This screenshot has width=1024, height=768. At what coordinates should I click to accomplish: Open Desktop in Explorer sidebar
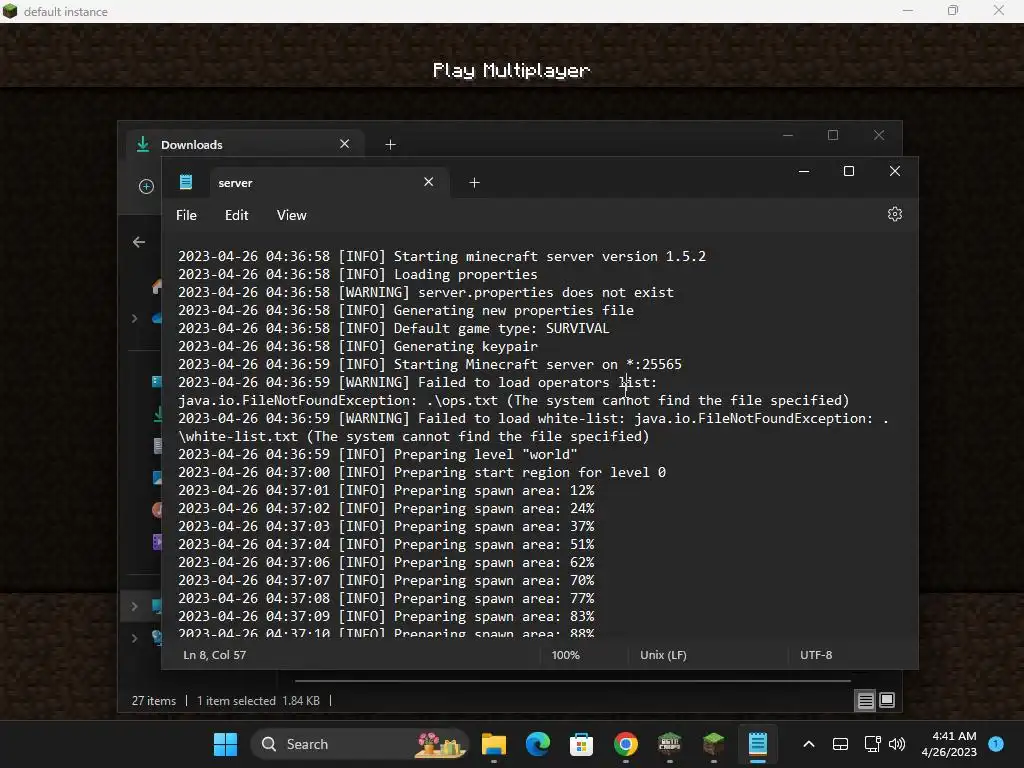(157, 381)
